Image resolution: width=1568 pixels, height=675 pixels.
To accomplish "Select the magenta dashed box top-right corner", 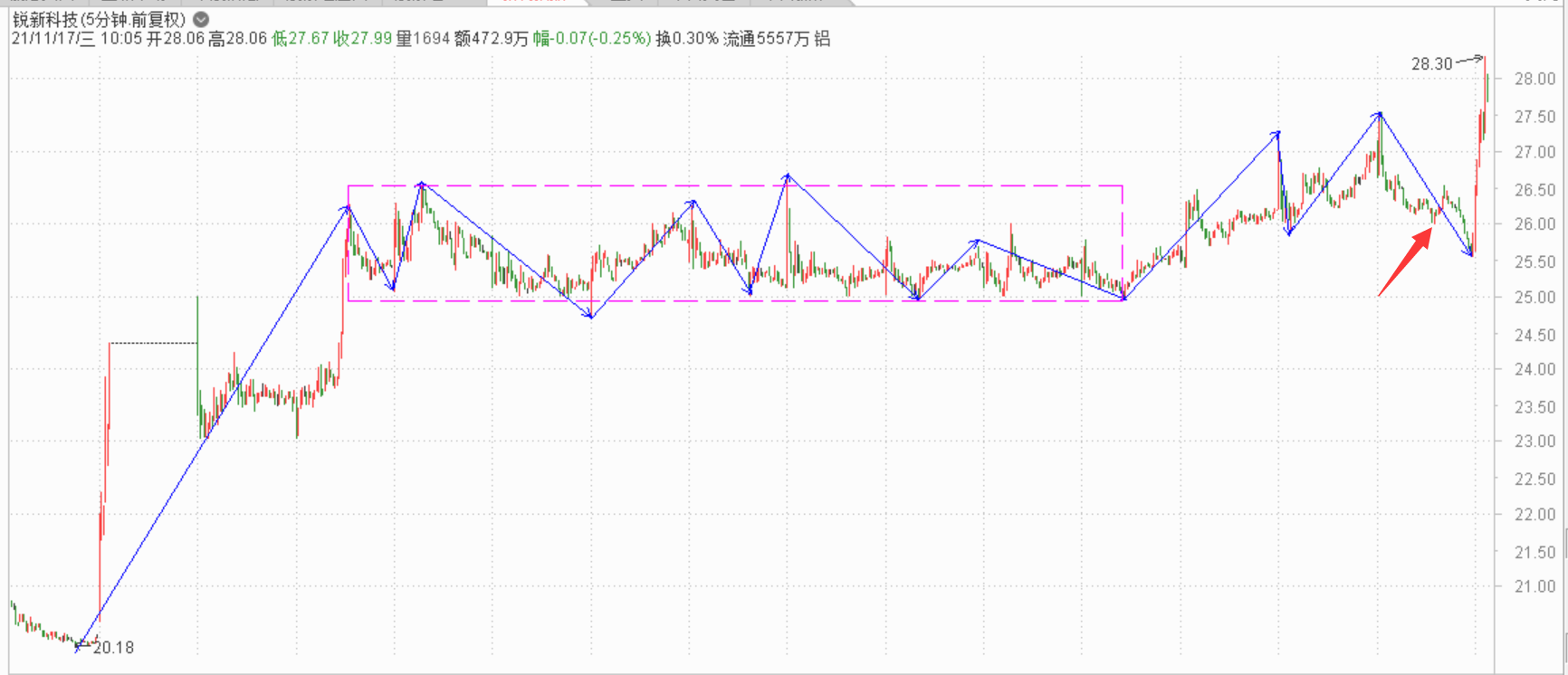I will click(x=1123, y=186).
